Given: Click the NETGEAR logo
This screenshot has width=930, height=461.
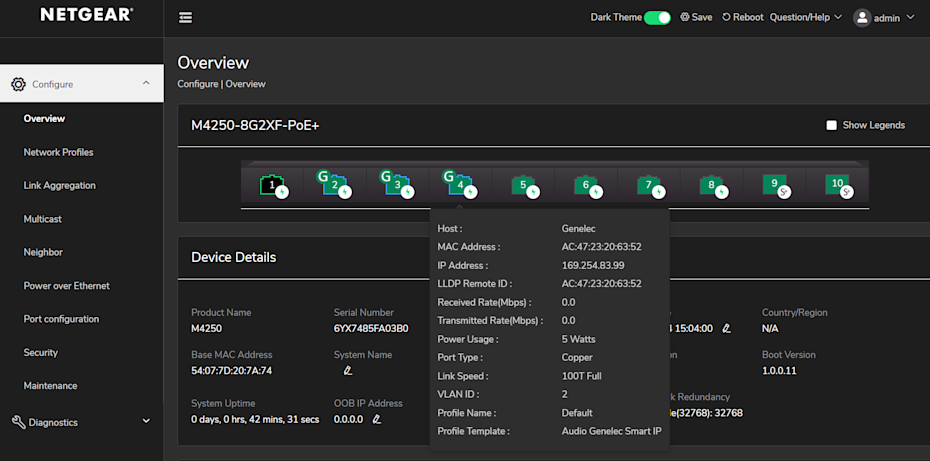Looking at the screenshot, I should (x=86, y=16).
